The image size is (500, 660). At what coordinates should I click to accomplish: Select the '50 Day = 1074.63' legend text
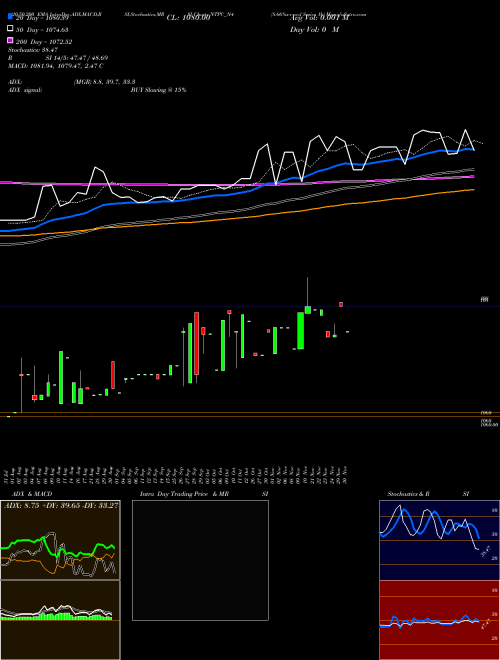click(x=43, y=30)
